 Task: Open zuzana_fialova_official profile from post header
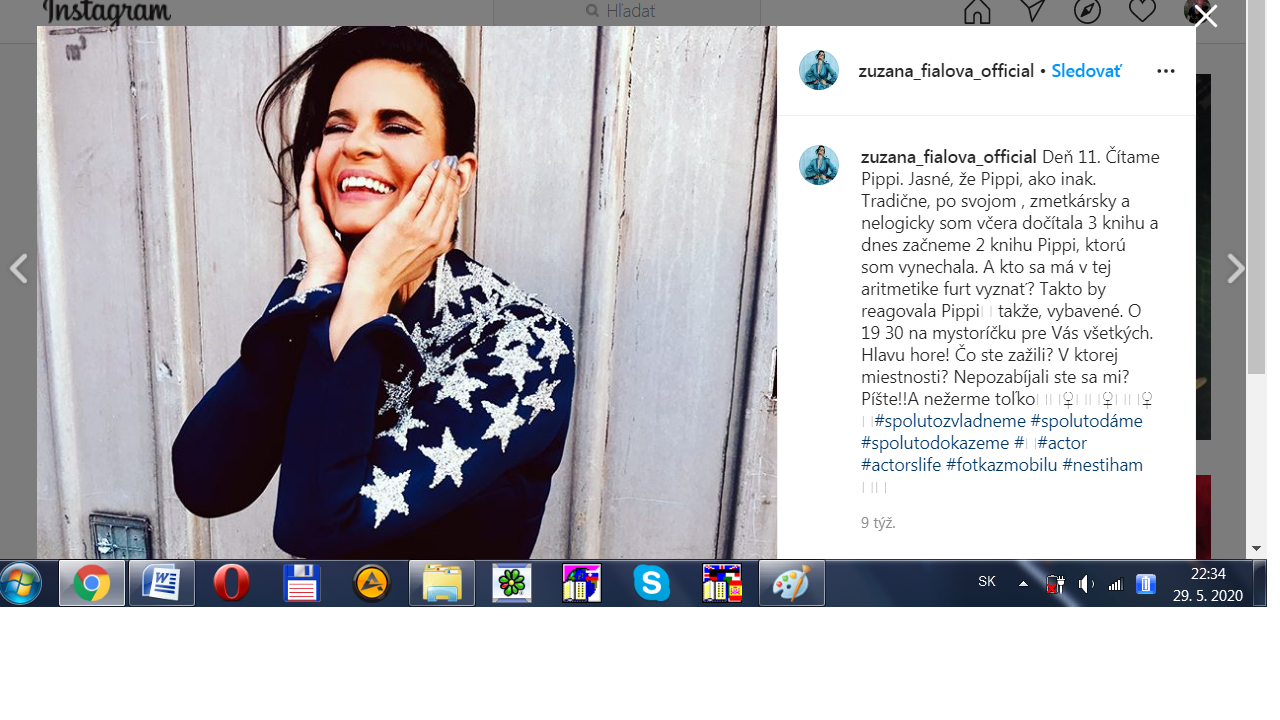(x=946, y=71)
